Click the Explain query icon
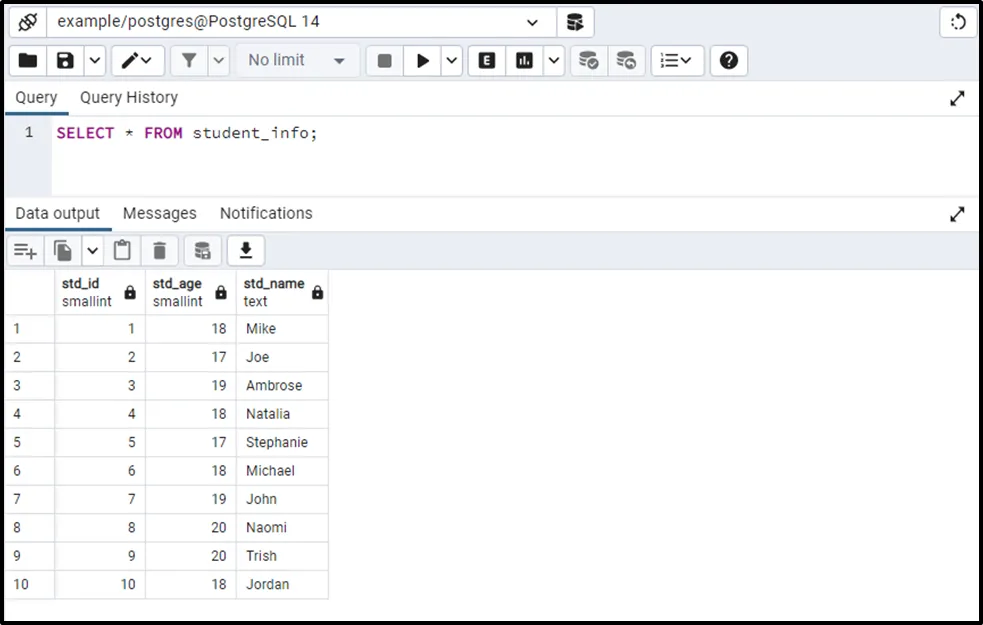 [487, 61]
